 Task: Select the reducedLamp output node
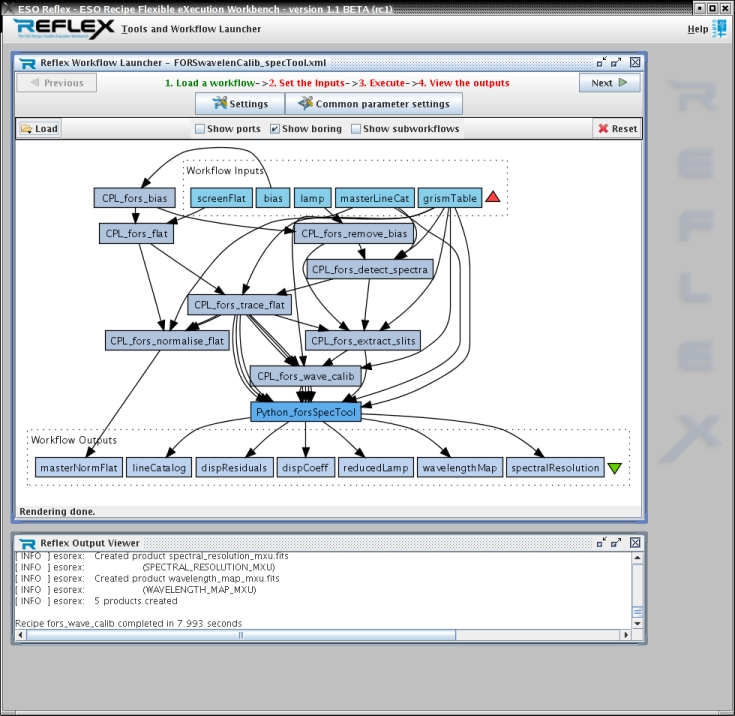pyautogui.click(x=375, y=467)
